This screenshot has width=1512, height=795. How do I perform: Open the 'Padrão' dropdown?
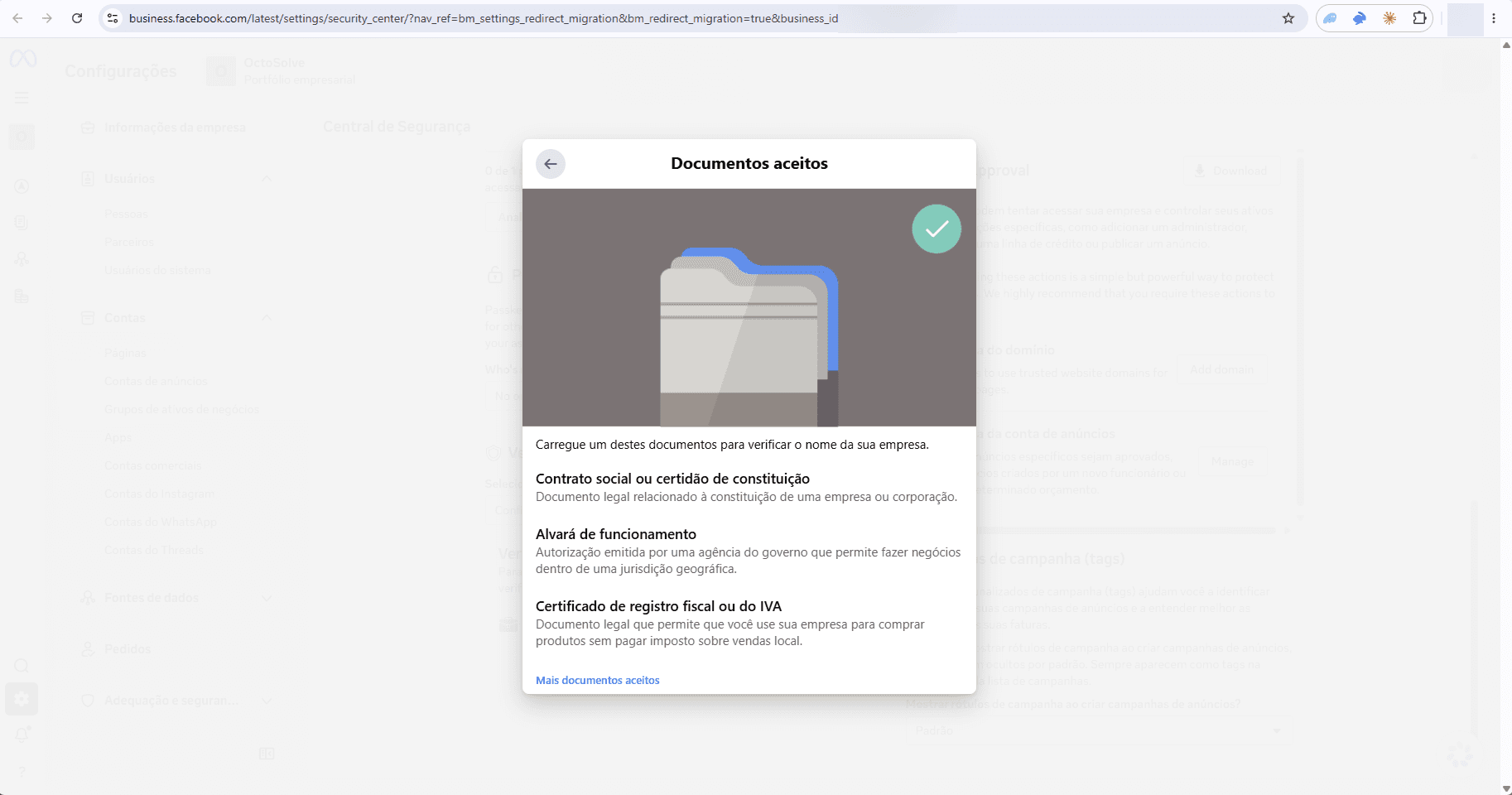(x=1098, y=730)
